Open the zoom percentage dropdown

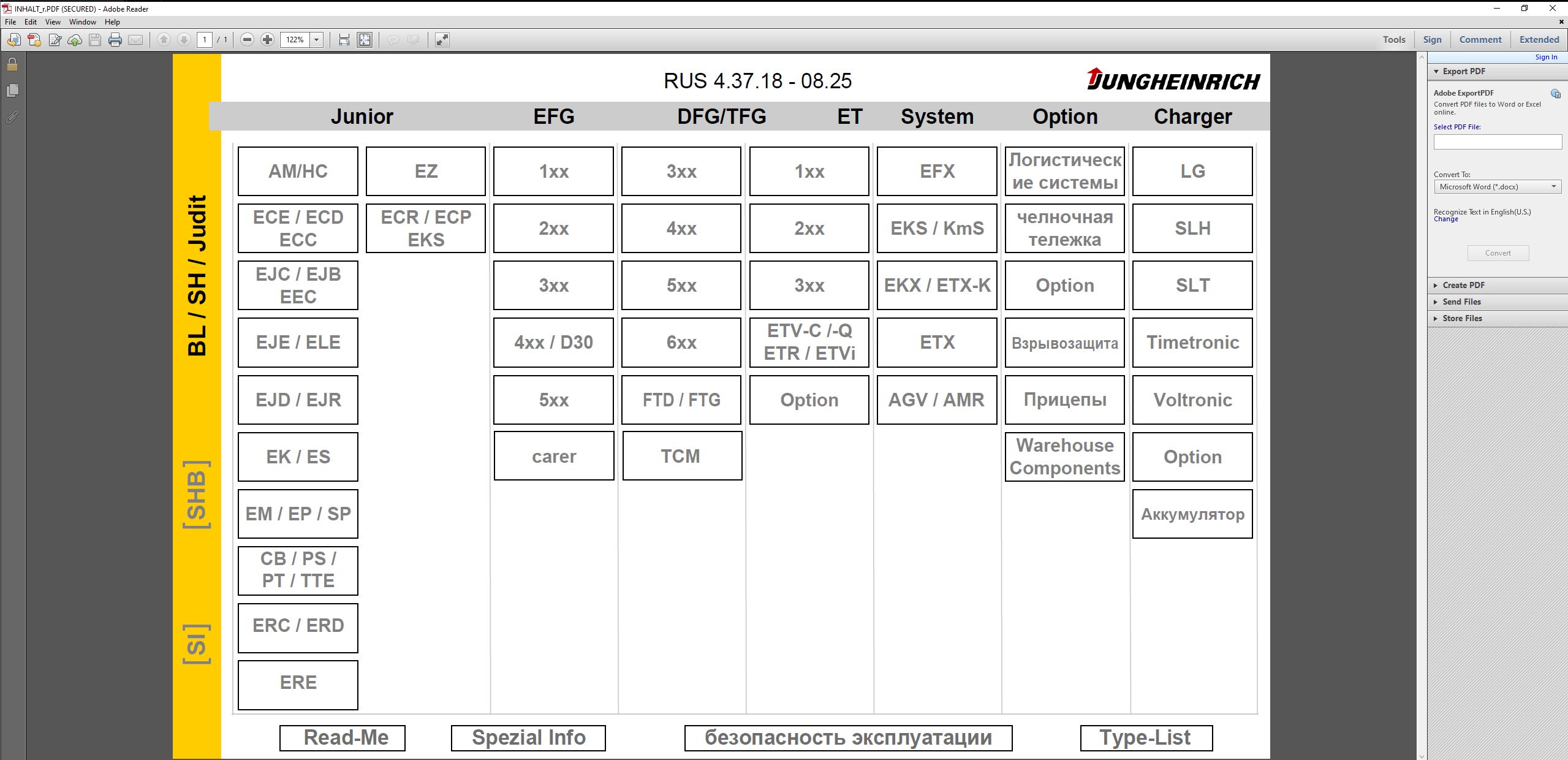pos(315,40)
